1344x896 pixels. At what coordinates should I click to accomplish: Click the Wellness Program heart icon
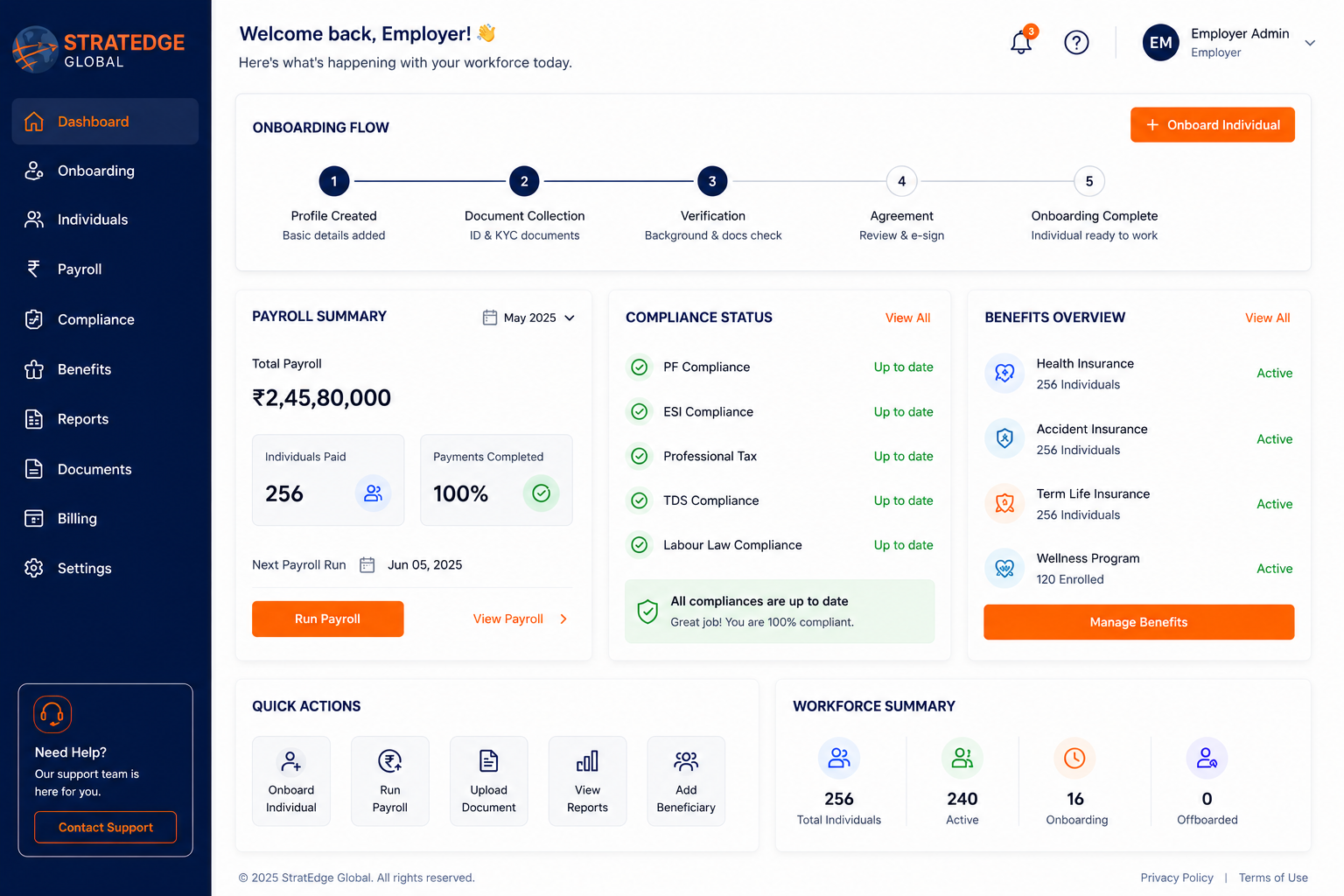1004,569
